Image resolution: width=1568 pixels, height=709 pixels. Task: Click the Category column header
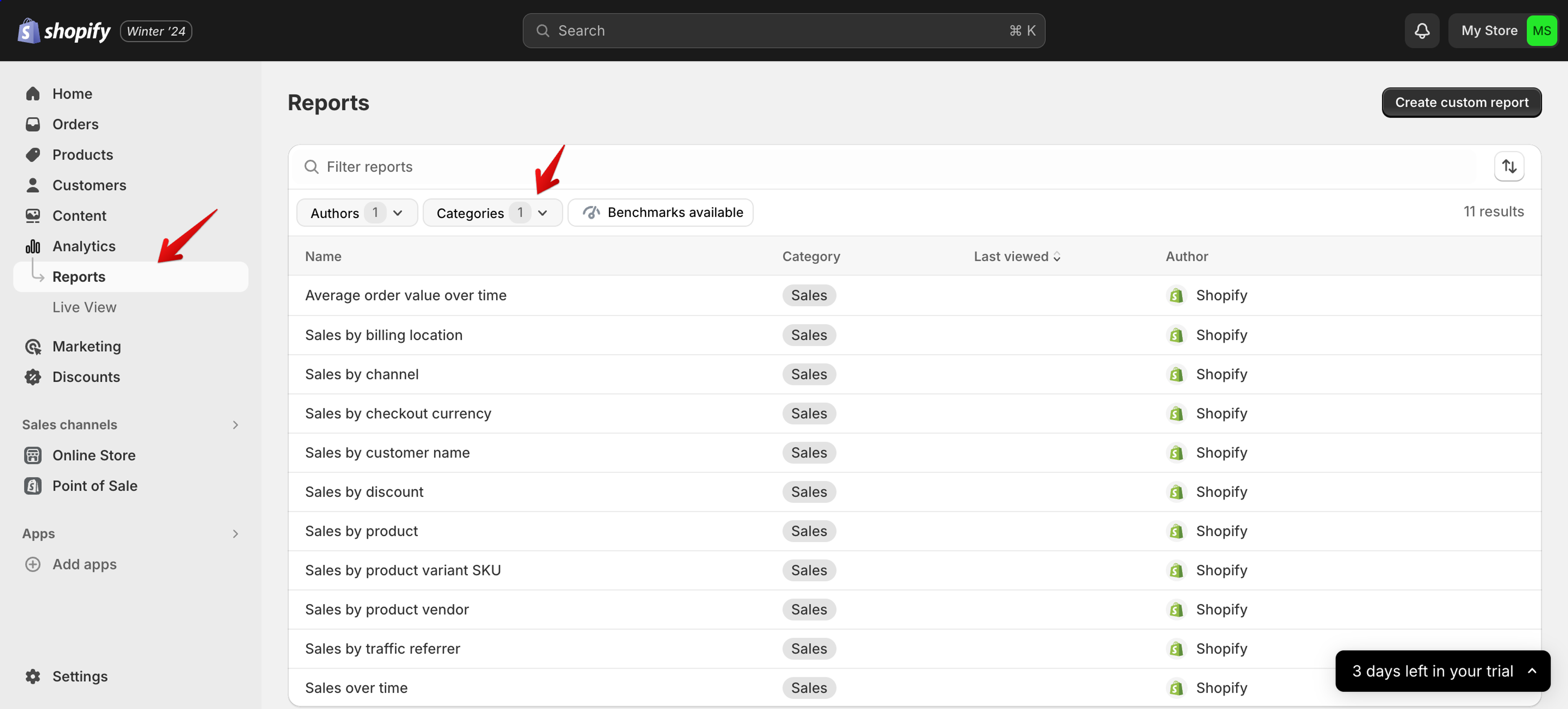click(x=811, y=256)
